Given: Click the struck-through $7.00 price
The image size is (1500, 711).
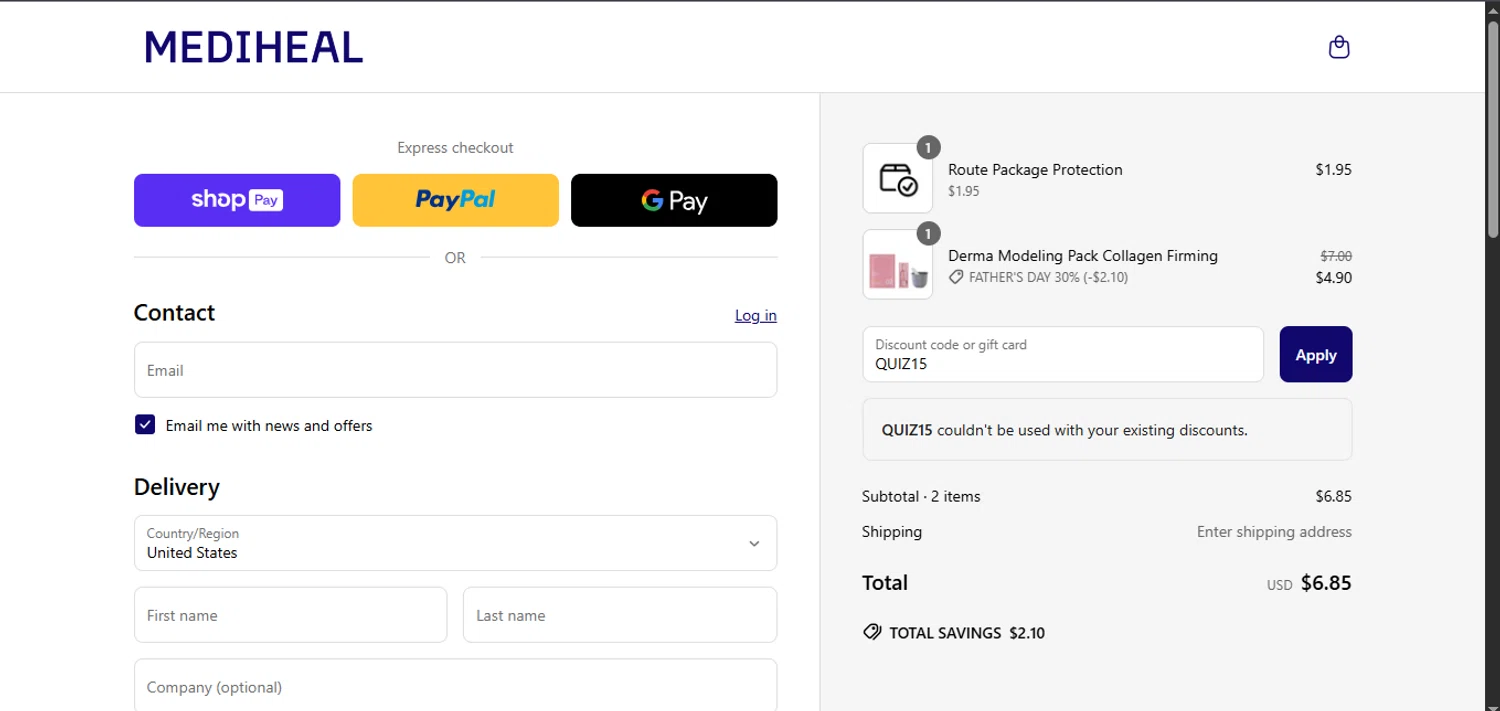Looking at the screenshot, I should click(1336, 256).
